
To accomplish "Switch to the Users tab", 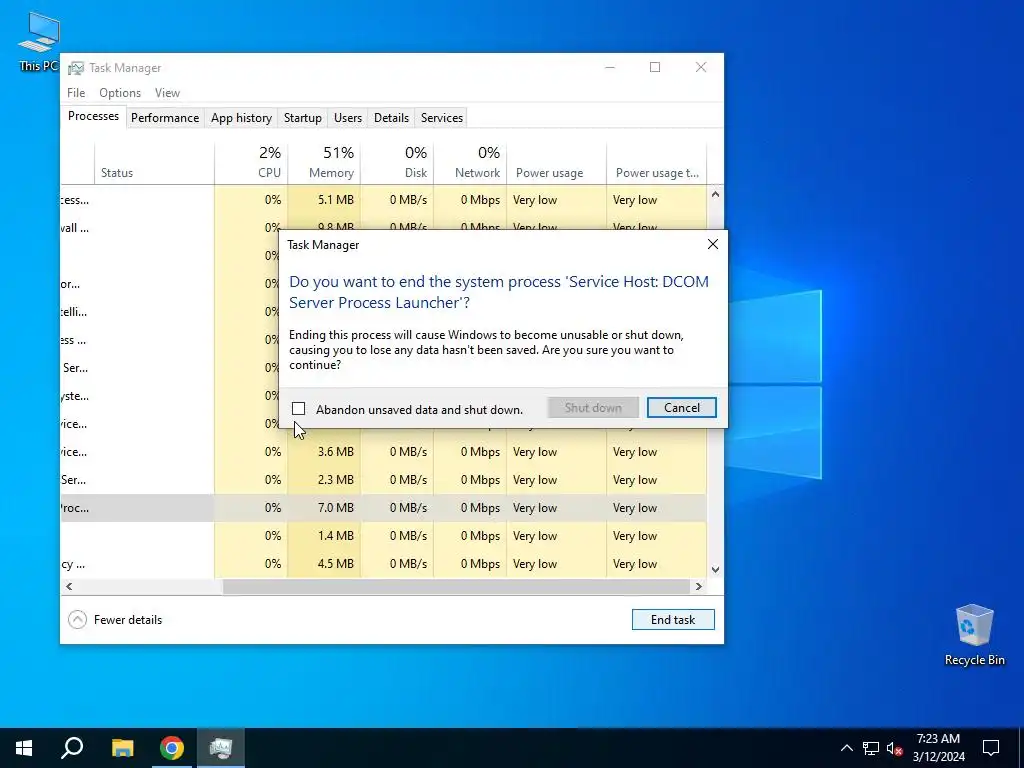I will [347, 118].
